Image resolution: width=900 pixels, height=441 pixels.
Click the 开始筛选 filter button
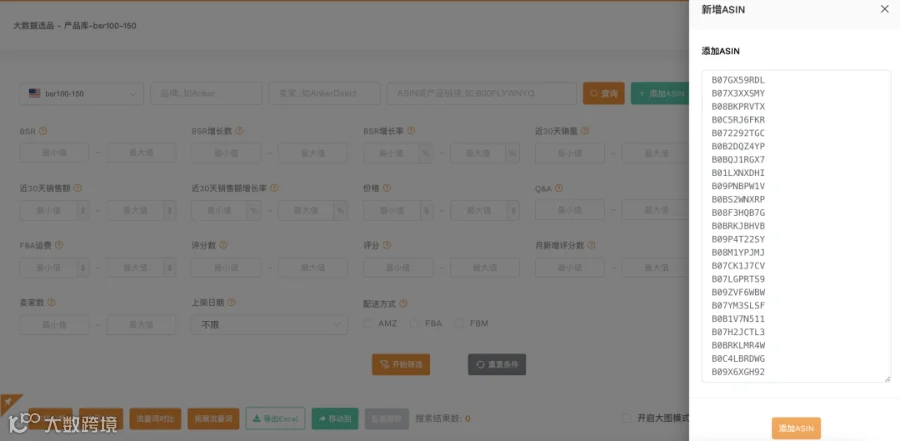tap(401, 365)
